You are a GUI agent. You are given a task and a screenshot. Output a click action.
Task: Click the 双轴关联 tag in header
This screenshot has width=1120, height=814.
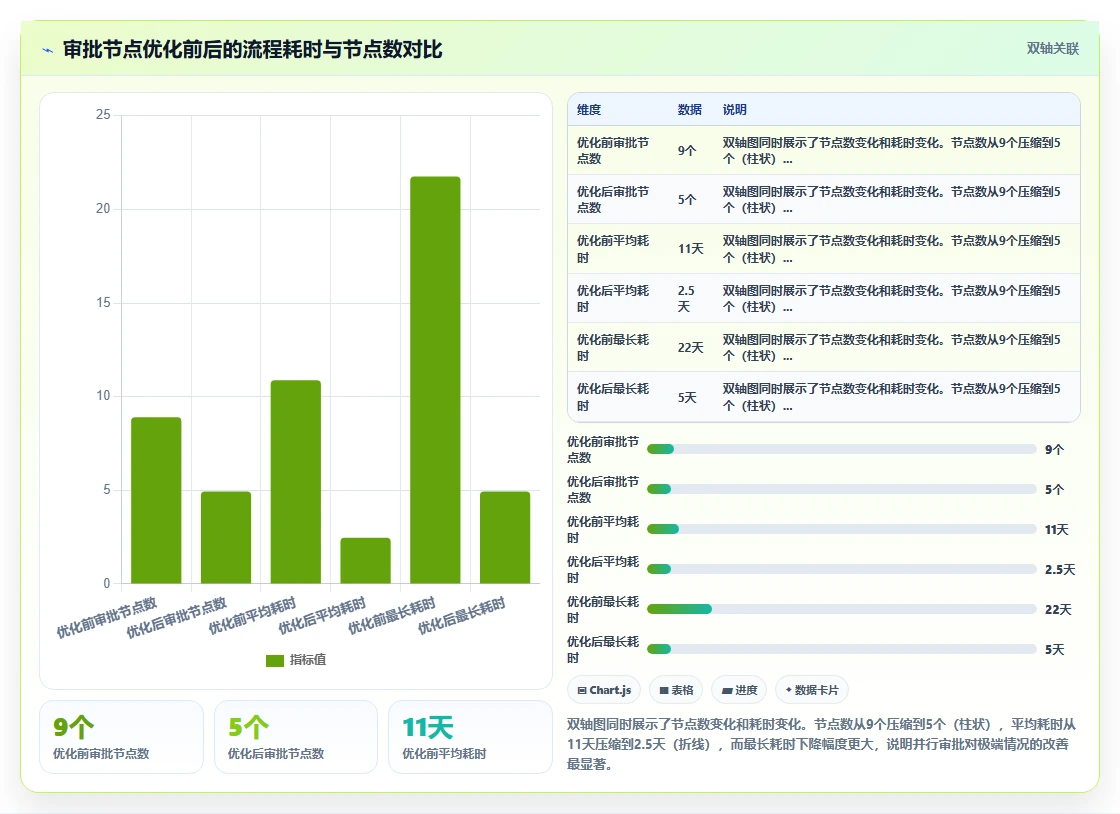click(x=1052, y=49)
